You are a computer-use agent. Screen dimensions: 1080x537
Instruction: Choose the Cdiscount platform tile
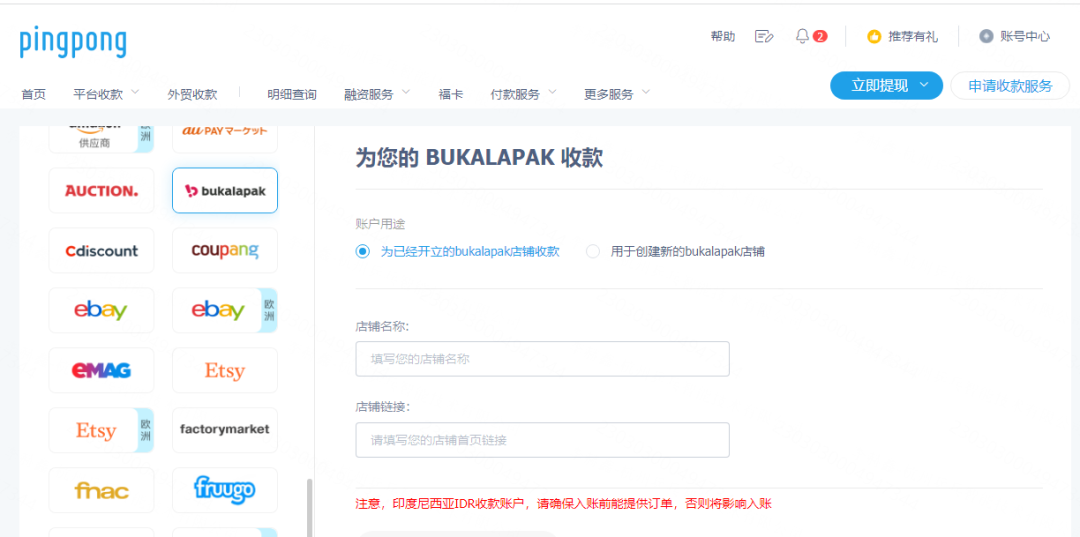tap(101, 250)
